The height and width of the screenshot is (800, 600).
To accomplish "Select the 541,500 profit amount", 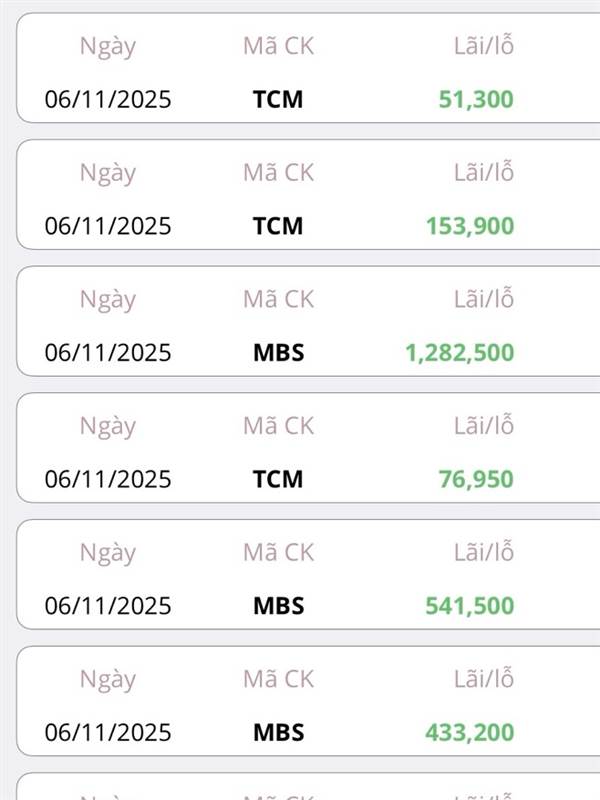I will (468, 606).
